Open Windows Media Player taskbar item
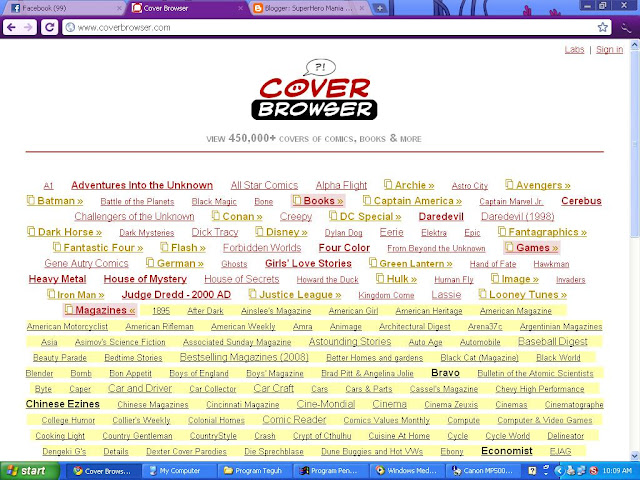The image size is (640, 480). 406,471
